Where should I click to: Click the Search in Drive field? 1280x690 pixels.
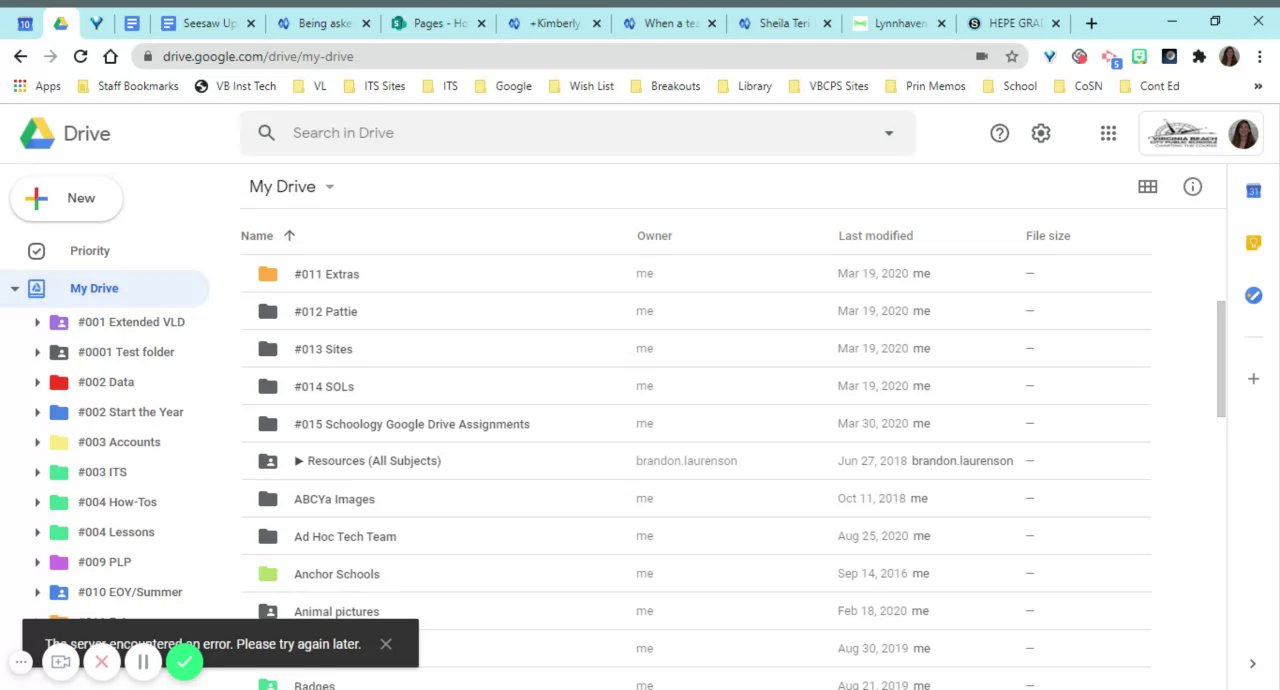560,133
